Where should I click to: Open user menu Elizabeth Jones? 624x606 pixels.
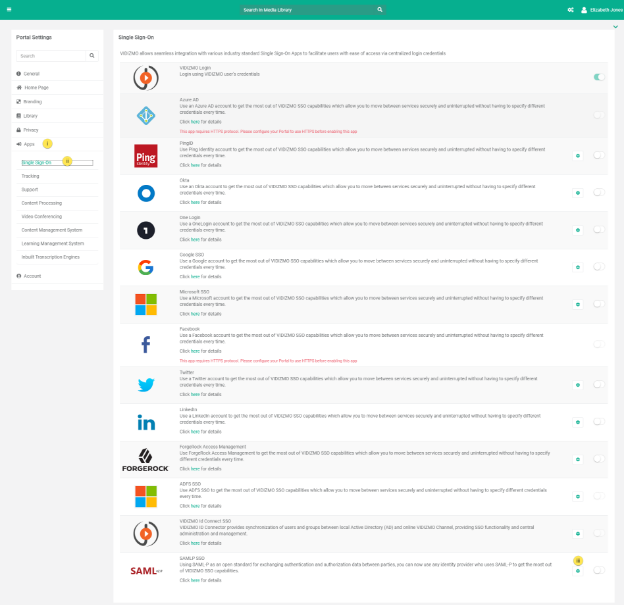(x=606, y=10)
